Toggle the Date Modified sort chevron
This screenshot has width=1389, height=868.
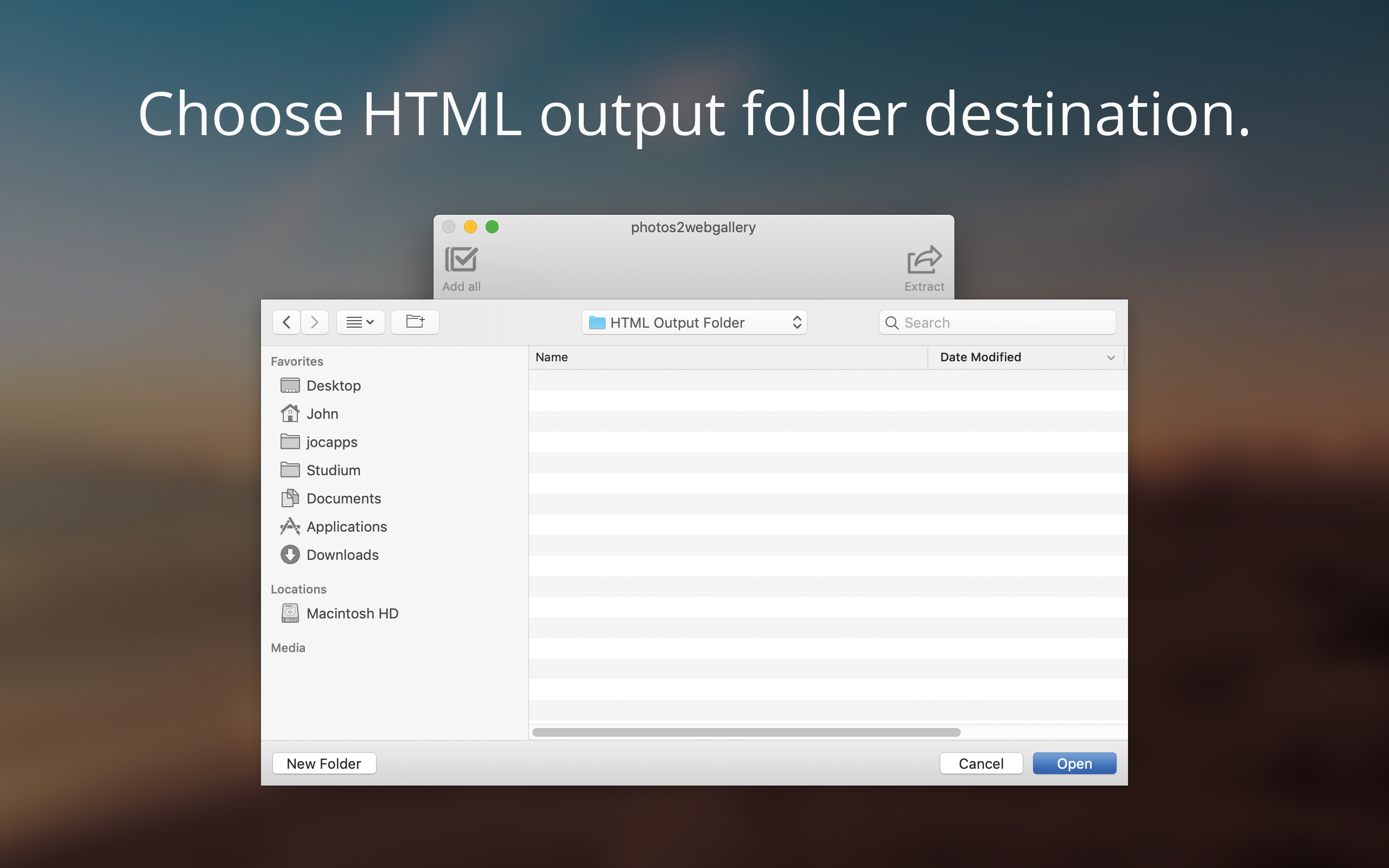[x=1111, y=358]
